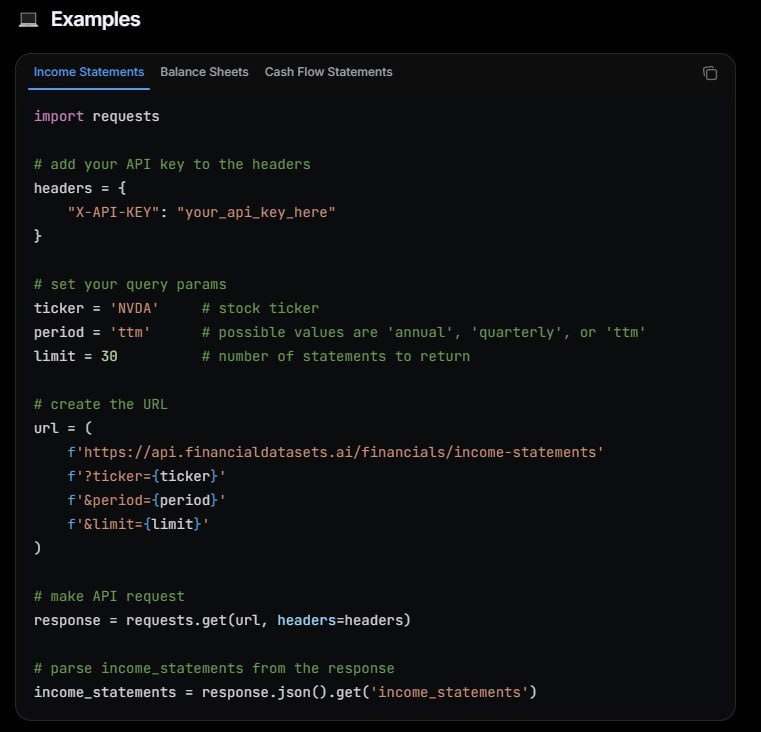761x732 pixels.
Task: Click the f'&limit={limit}' line
Action: (138, 524)
